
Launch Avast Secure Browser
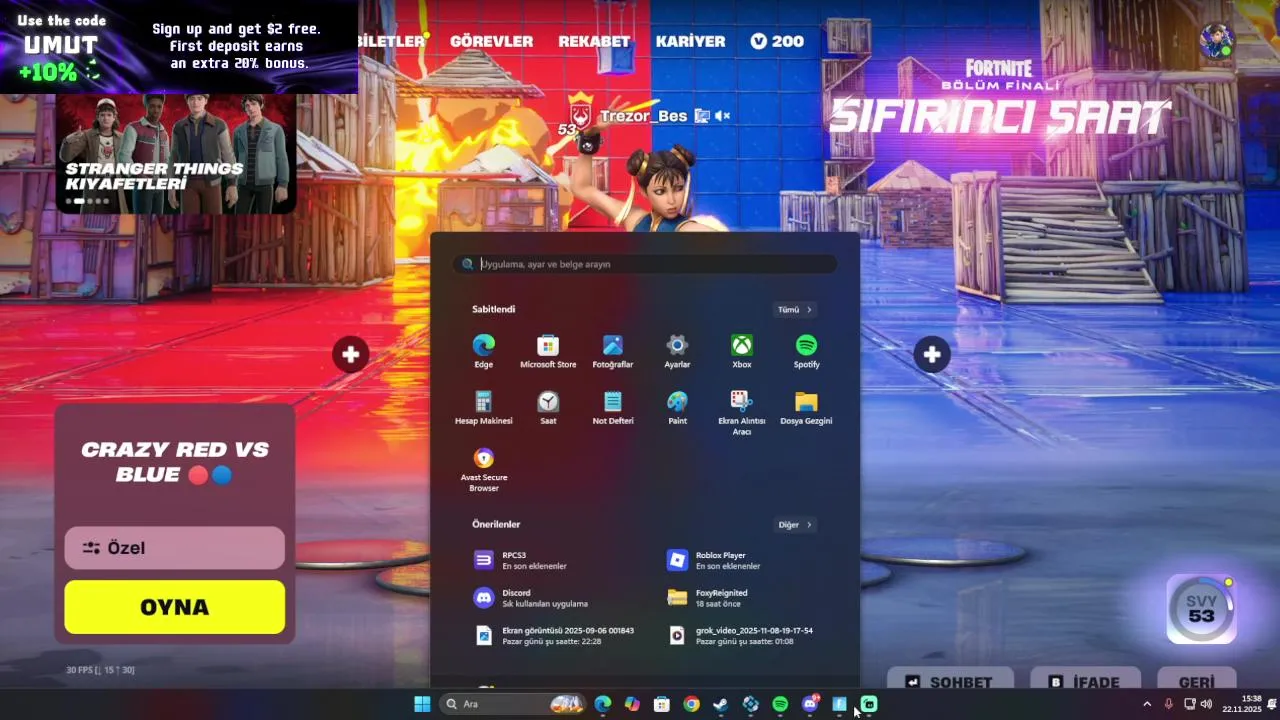pos(484,469)
